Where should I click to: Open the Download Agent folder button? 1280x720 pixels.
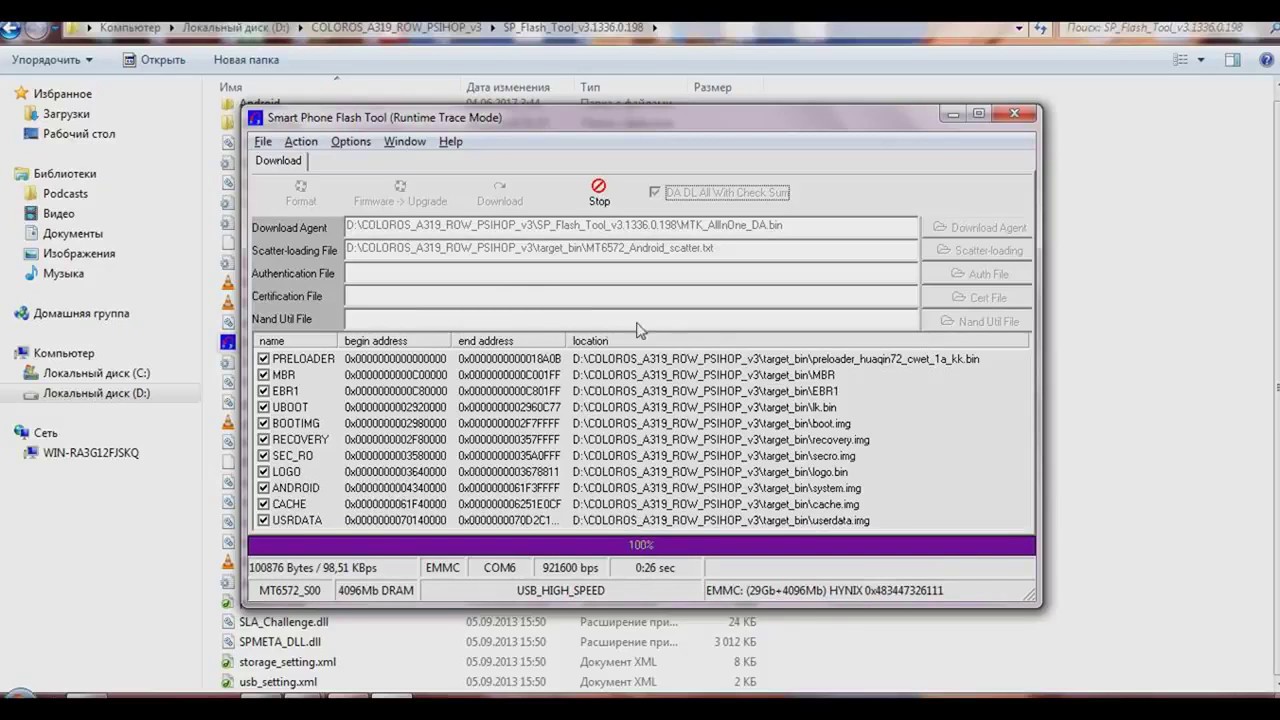pos(977,227)
